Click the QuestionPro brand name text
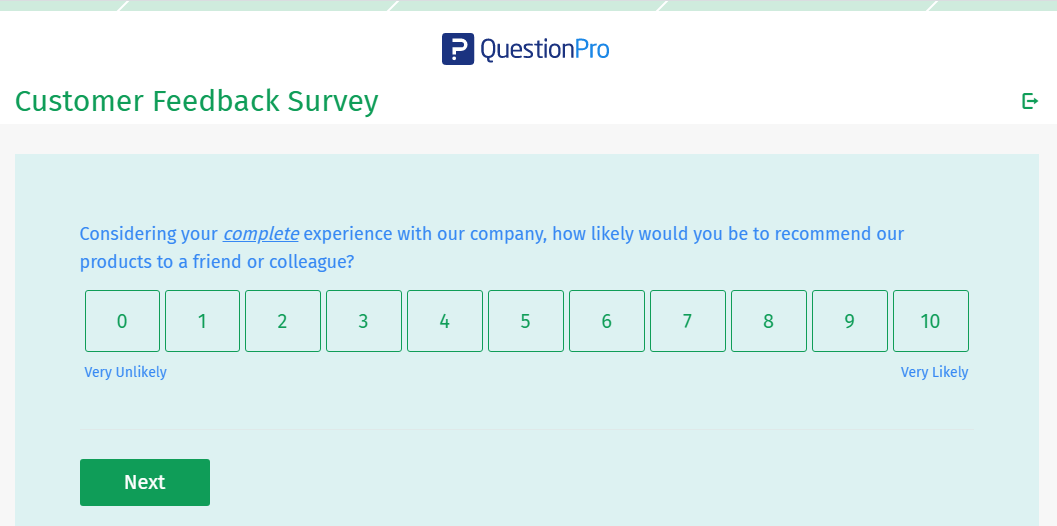 [x=544, y=49]
